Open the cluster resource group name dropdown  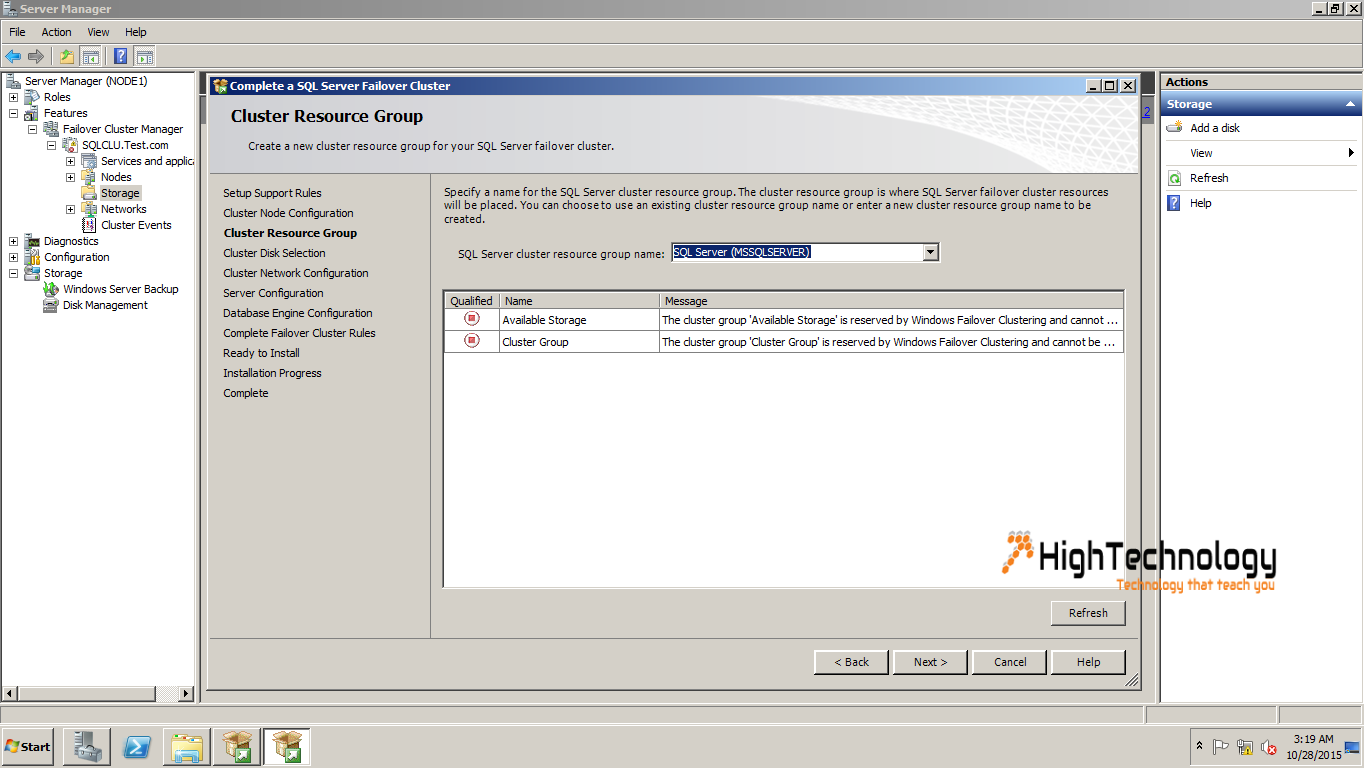coord(931,252)
